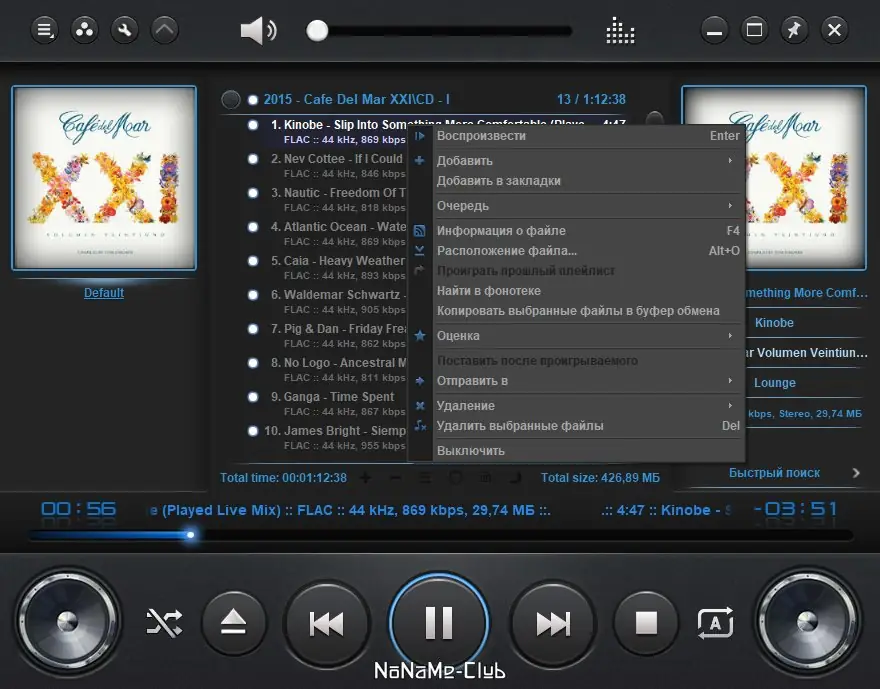The height and width of the screenshot is (689, 880).
Task: Click the Быстрый поиск label
Action: tap(774, 473)
